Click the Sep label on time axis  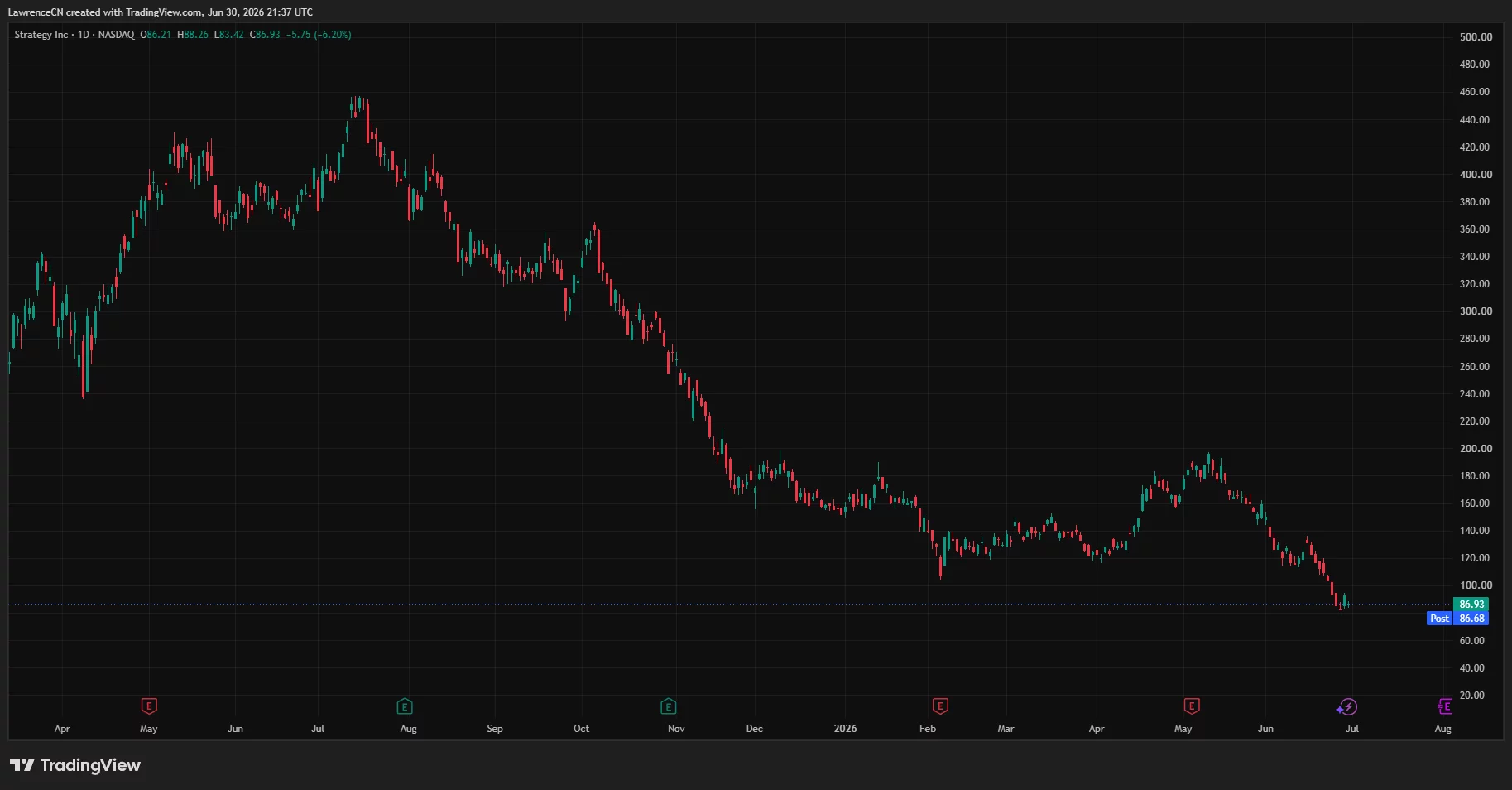click(495, 729)
